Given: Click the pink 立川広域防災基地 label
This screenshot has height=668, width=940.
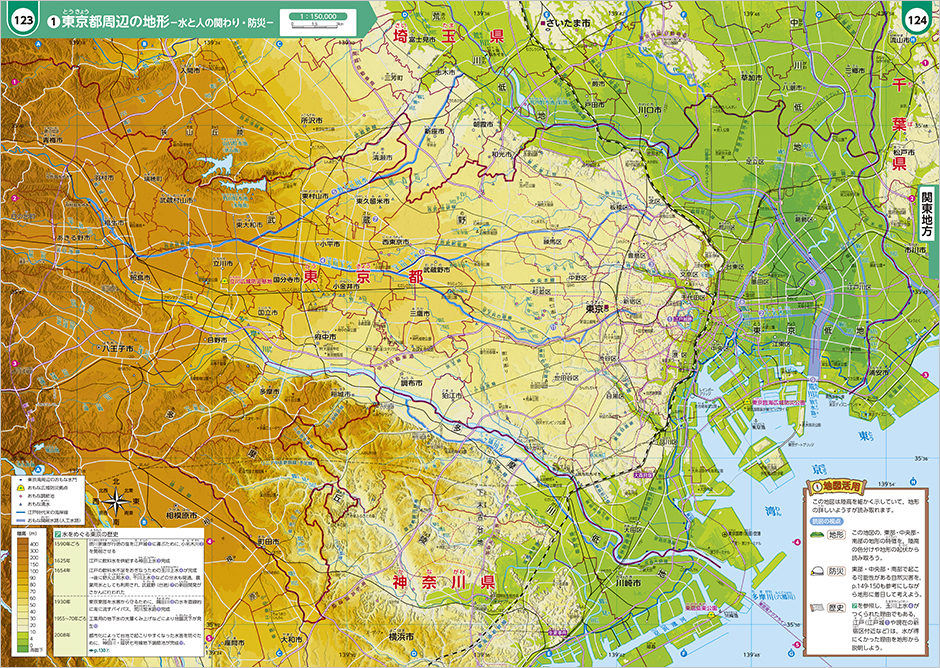Looking at the screenshot, I should click(x=250, y=279).
